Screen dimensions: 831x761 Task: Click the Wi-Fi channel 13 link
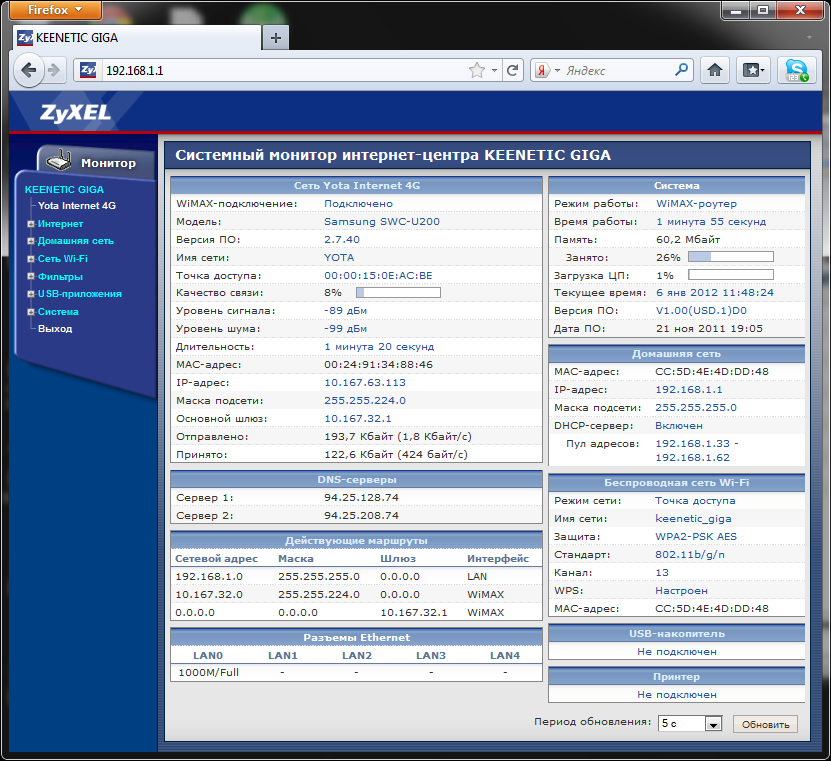pos(662,572)
